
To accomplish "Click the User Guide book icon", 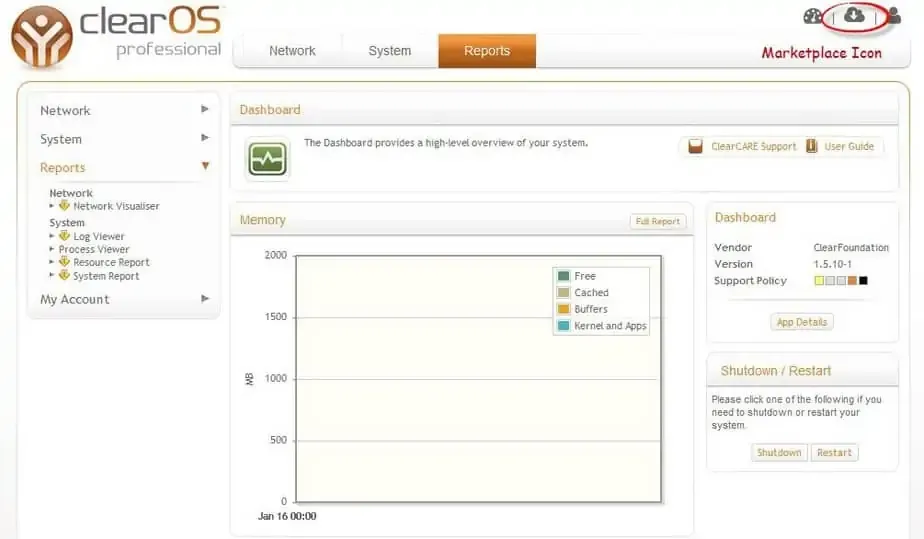I will pyautogui.click(x=812, y=147).
